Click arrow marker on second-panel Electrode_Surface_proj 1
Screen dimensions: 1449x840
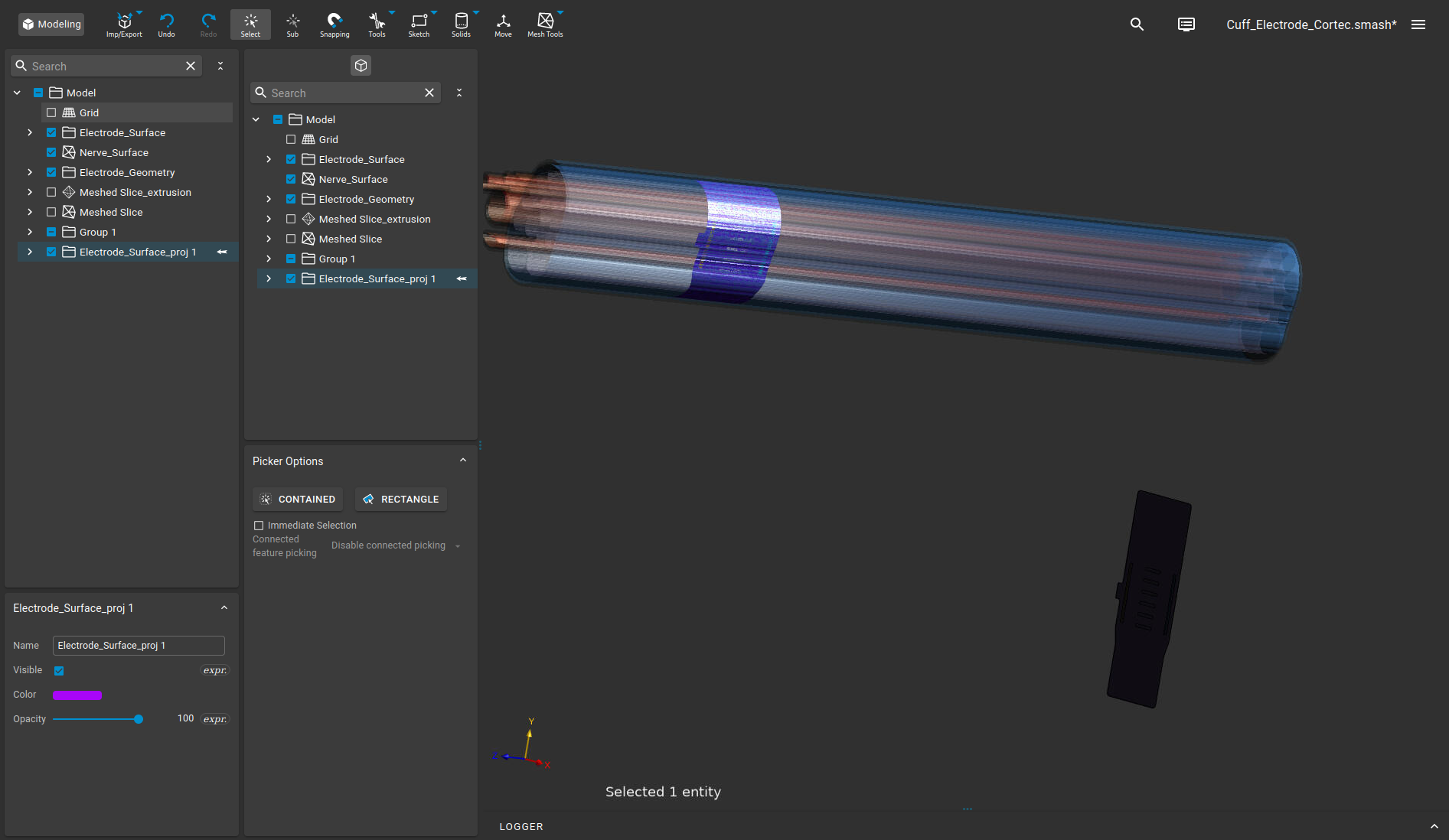pos(462,278)
